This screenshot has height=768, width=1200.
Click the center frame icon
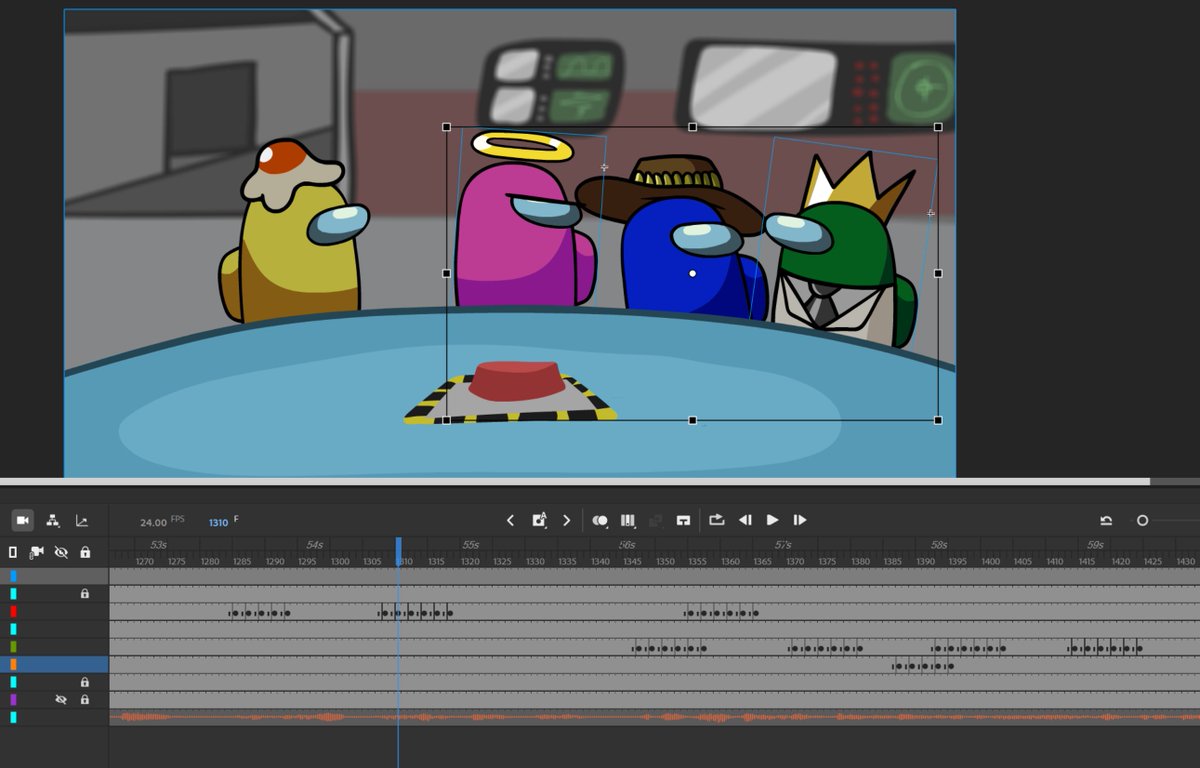[x=684, y=520]
